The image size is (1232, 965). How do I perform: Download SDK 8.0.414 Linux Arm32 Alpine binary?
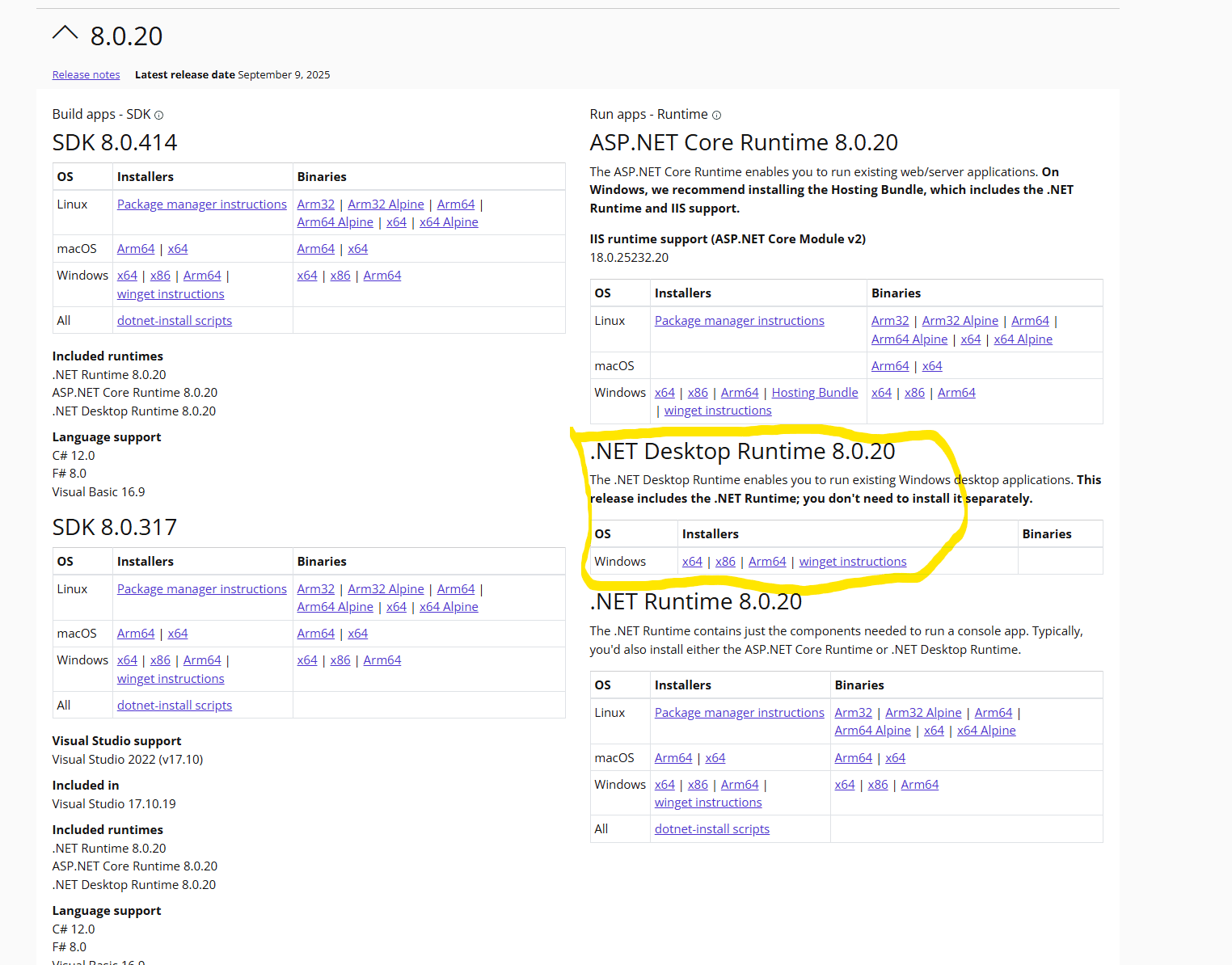386,204
